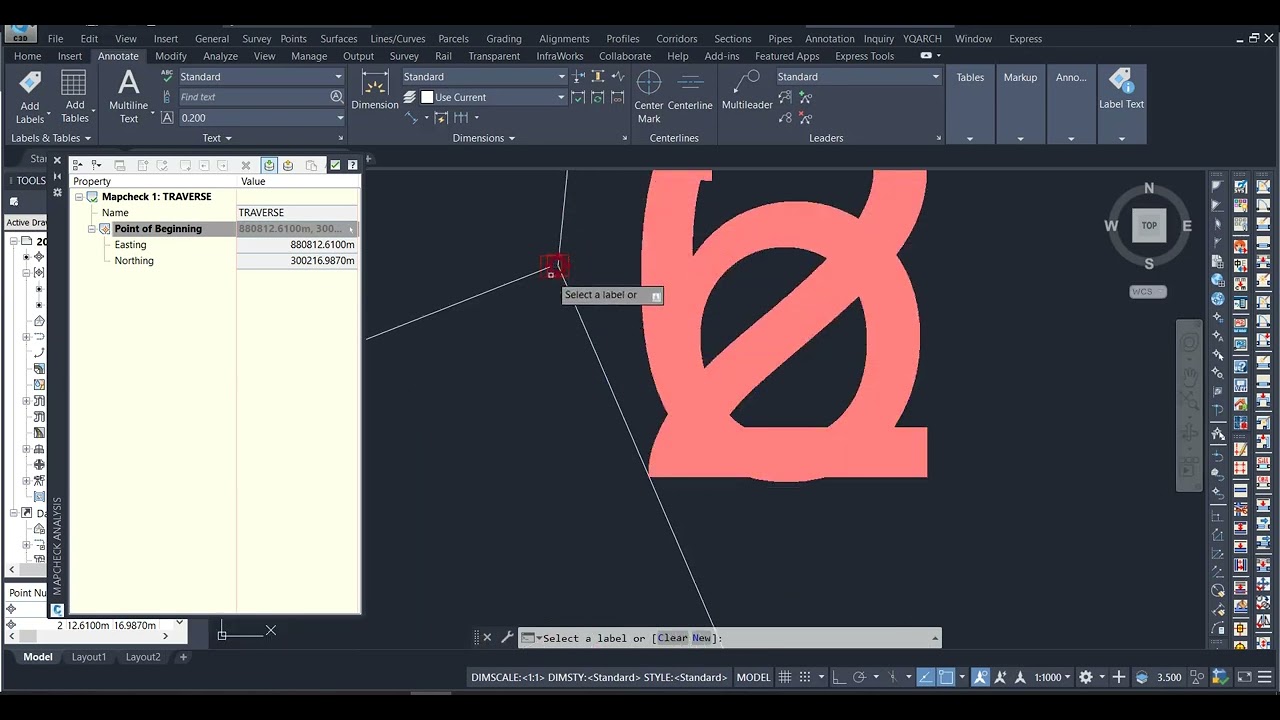The height and width of the screenshot is (720, 1280).
Task: Toggle annotation visibility in status bar
Action: tap(980, 677)
